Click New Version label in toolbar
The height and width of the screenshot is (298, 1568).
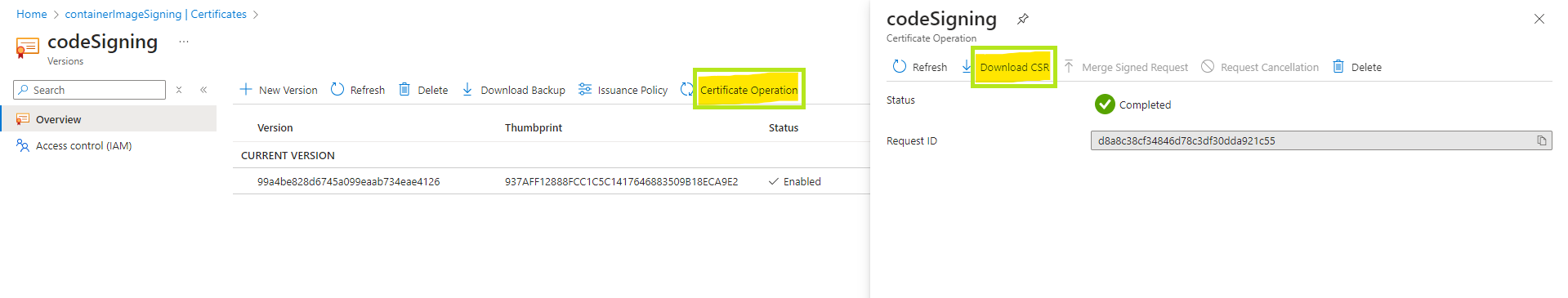[288, 90]
